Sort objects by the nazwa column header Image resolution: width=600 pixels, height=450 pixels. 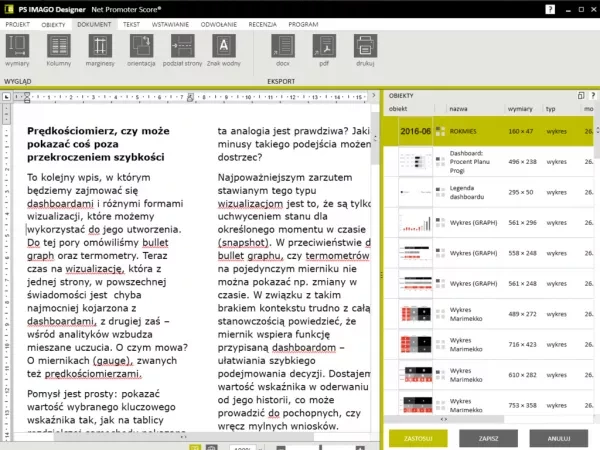click(x=460, y=108)
